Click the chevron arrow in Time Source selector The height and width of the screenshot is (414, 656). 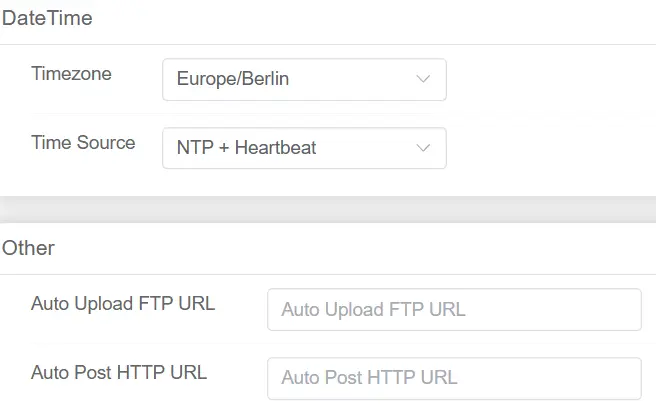pos(423,148)
